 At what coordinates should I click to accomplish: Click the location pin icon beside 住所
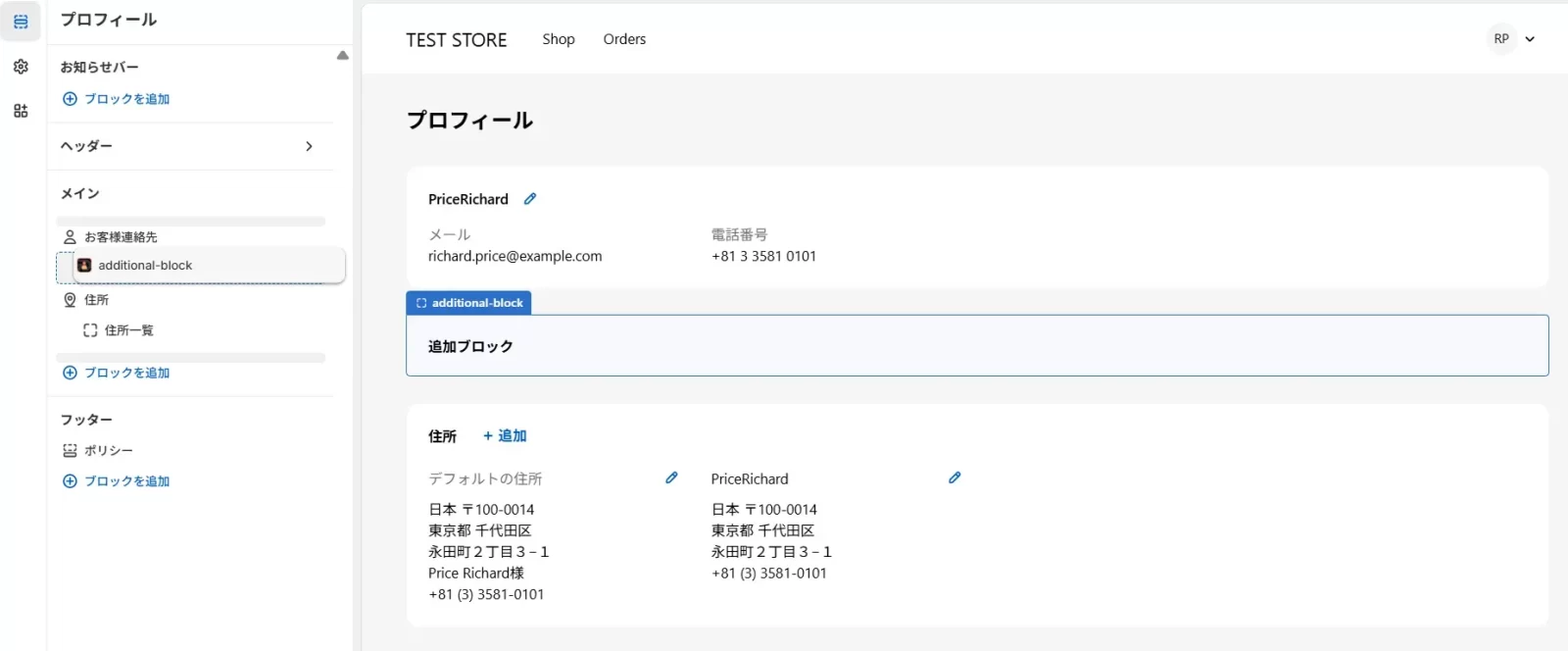pos(70,300)
